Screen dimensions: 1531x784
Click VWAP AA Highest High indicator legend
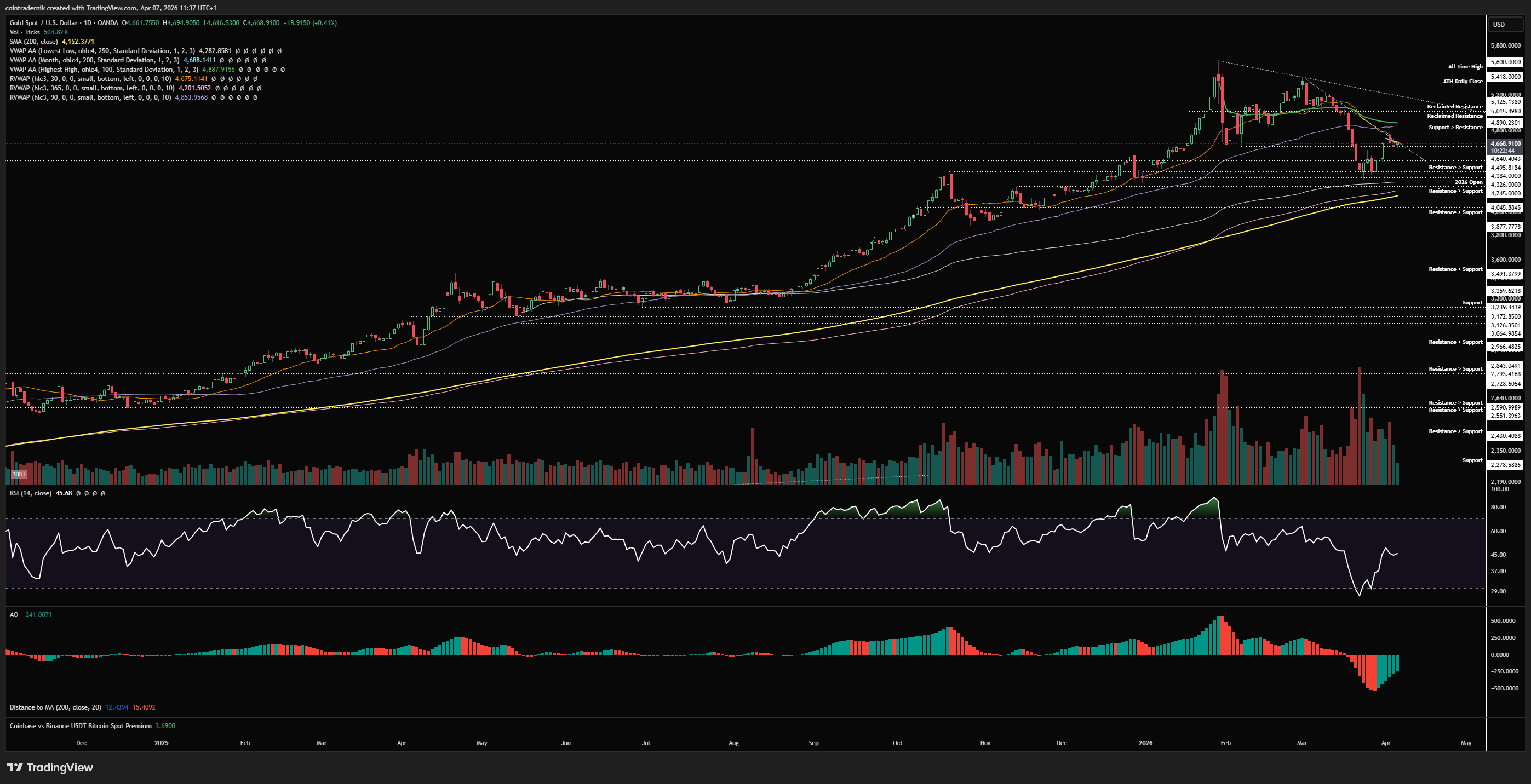[104, 70]
